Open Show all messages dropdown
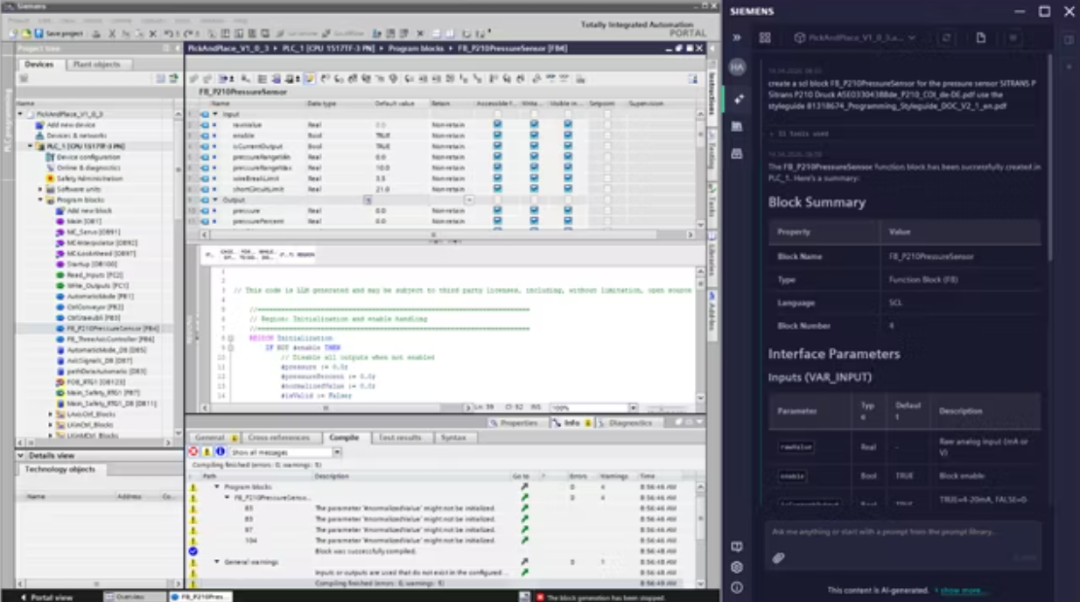This screenshot has height=602, width=1080. [337, 453]
